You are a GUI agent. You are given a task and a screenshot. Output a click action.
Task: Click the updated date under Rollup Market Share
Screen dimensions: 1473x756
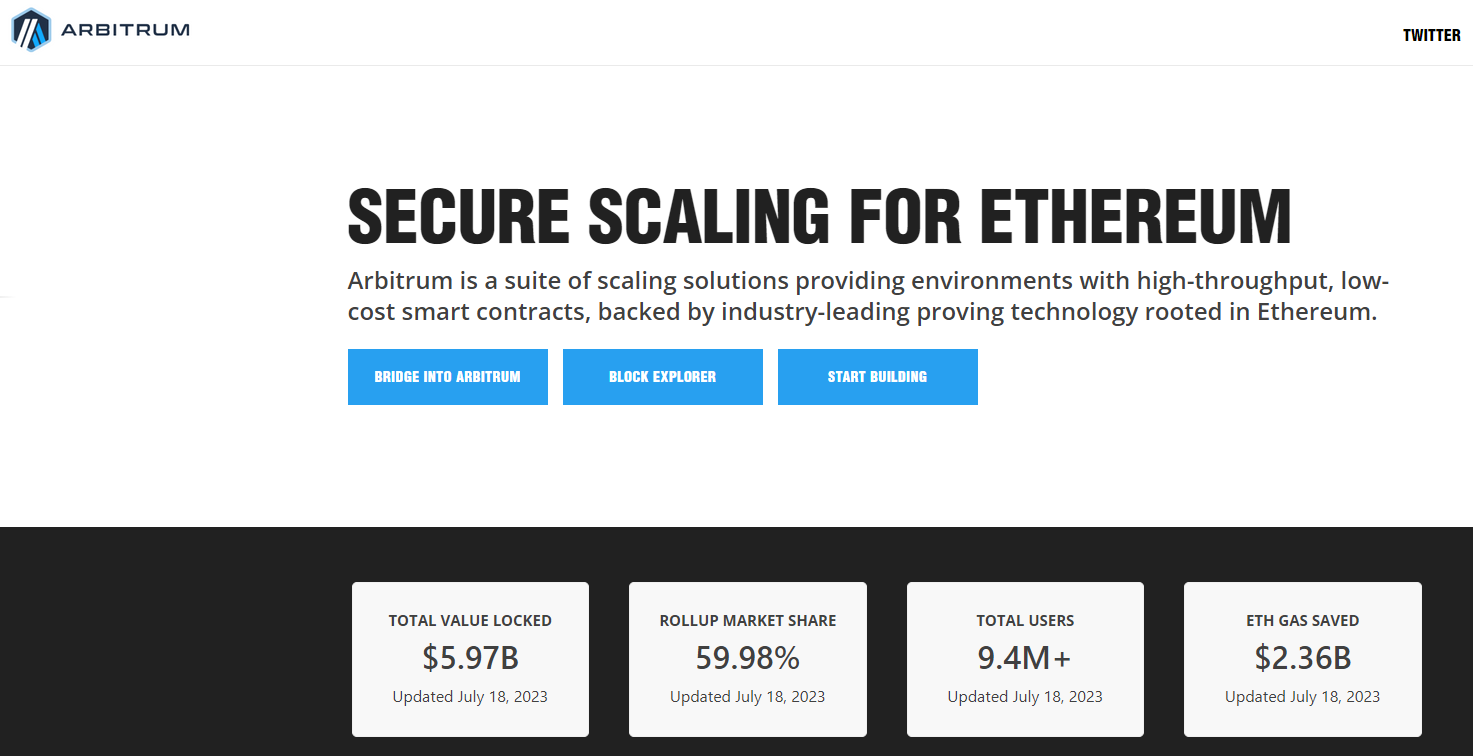(748, 697)
